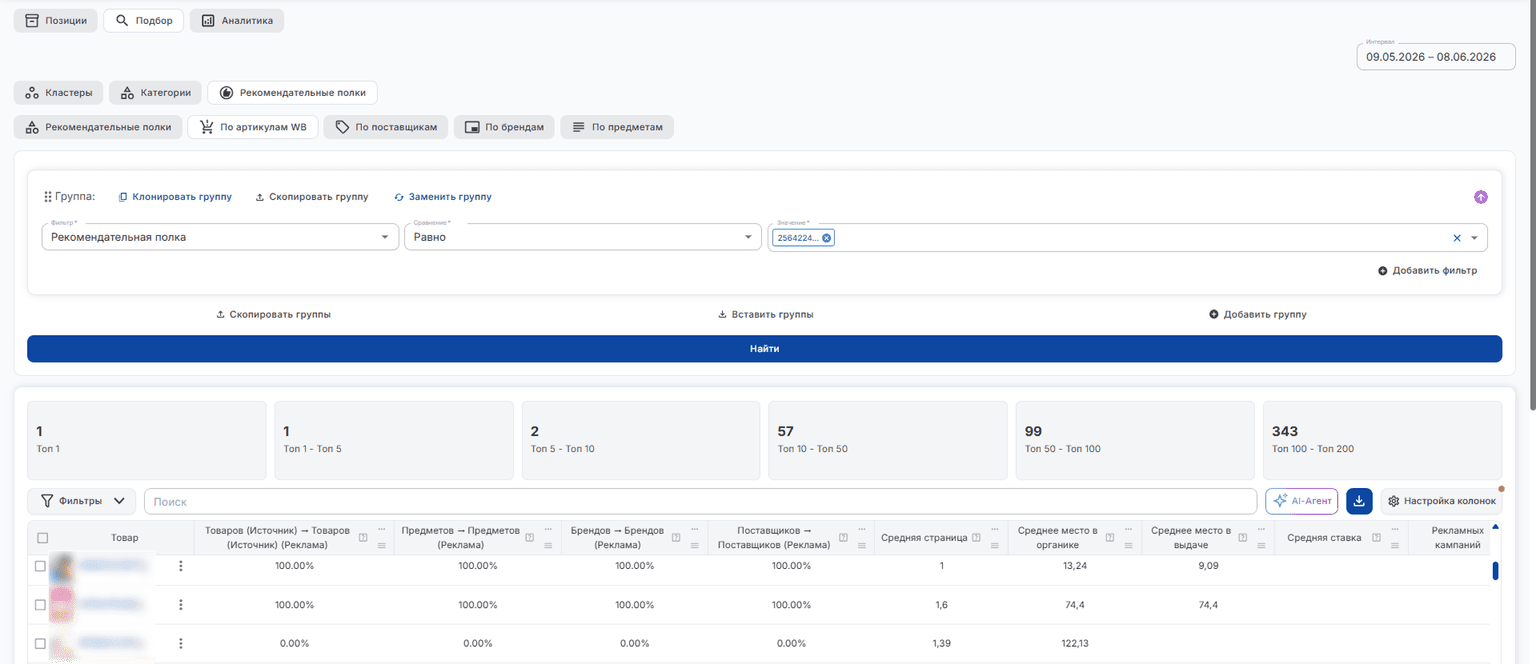Click the blue Найти button
Viewport: 1536px width, 664px height.
click(x=764, y=349)
